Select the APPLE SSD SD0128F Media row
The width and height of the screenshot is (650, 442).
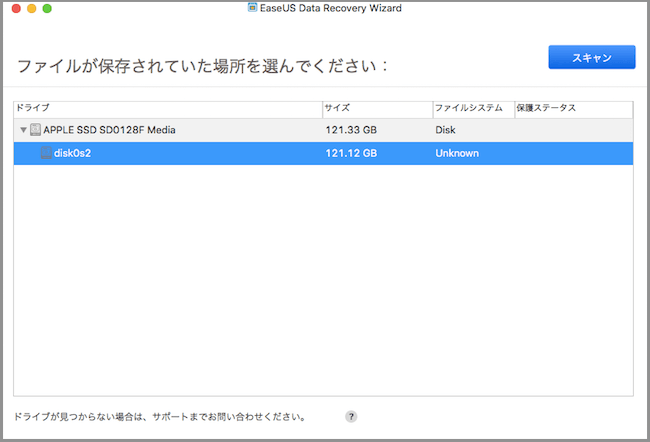point(323,130)
